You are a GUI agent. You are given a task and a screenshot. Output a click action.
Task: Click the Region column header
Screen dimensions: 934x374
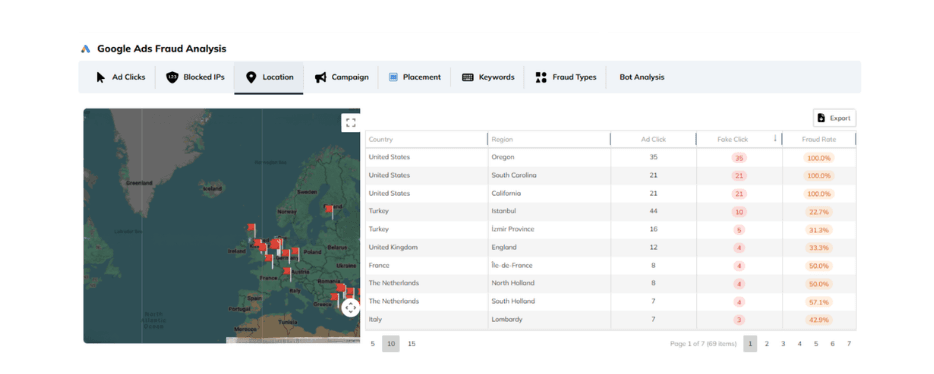pyautogui.click(x=549, y=139)
